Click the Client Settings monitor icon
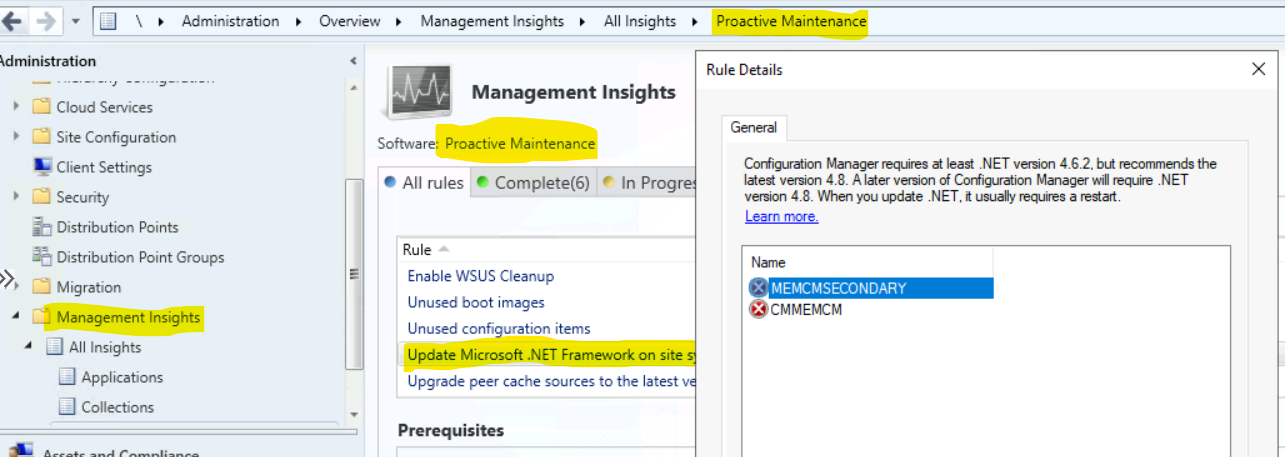 [x=42, y=167]
